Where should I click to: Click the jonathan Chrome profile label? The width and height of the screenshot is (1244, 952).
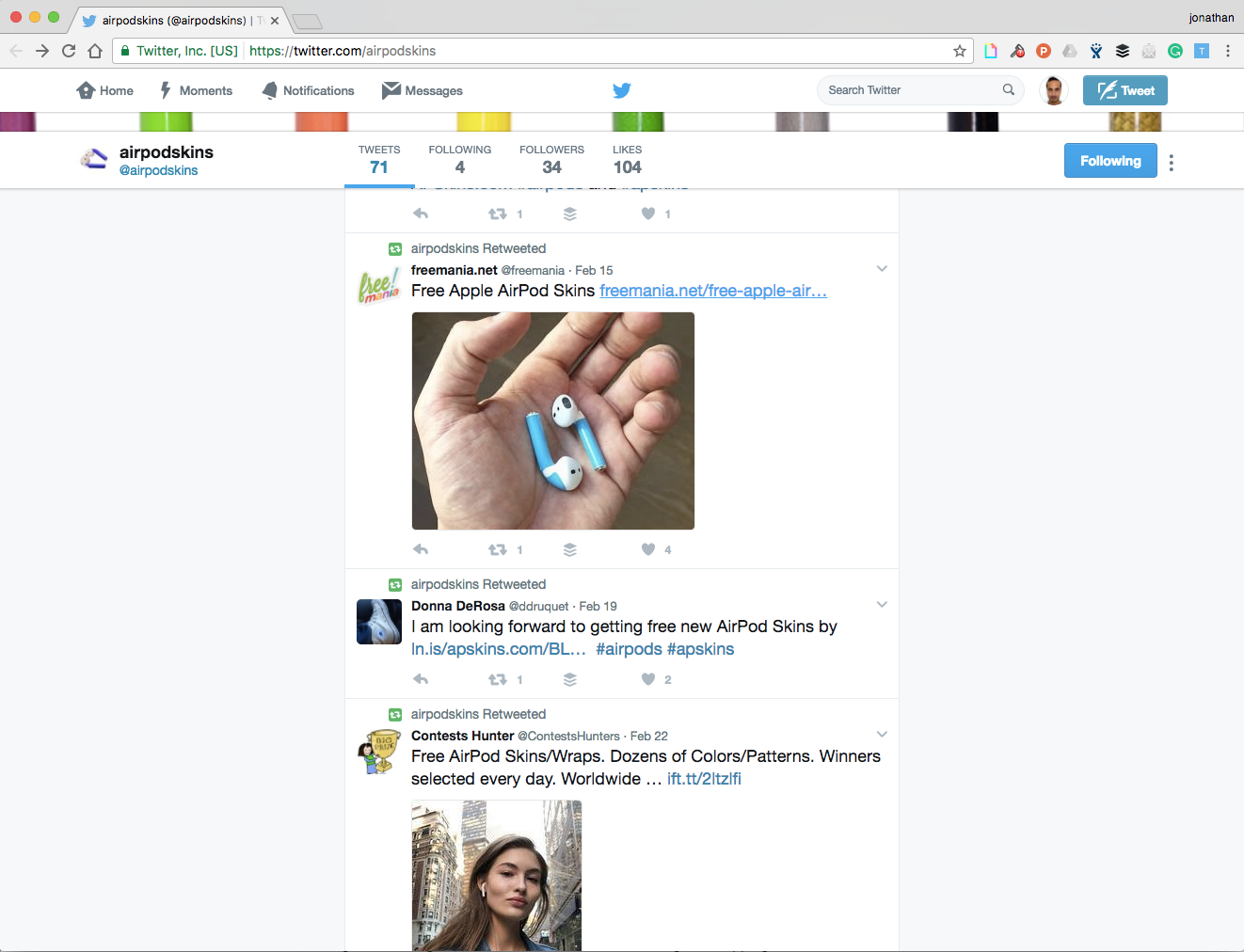[x=1211, y=18]
